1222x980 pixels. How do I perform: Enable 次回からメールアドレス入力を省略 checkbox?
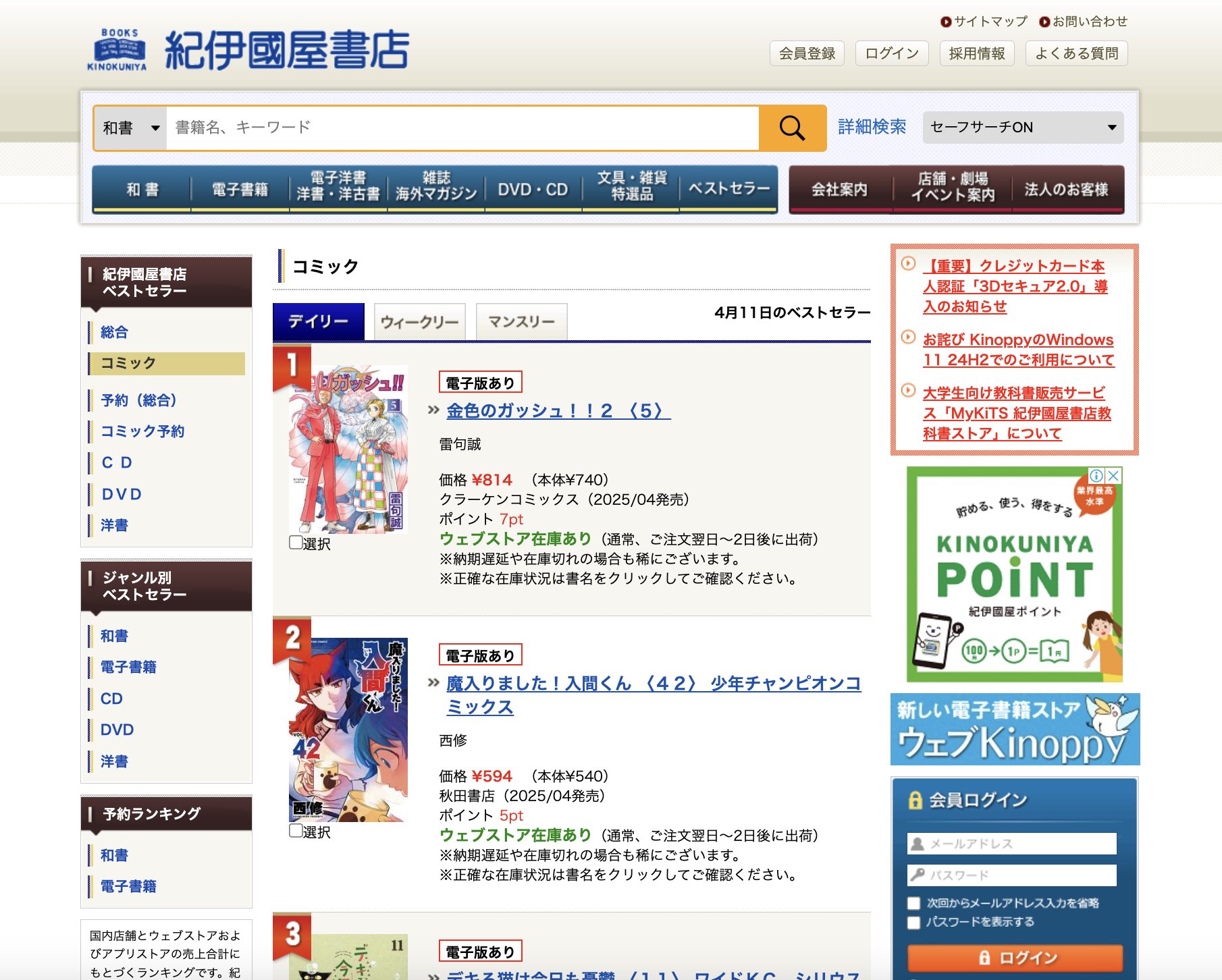pos(914,903)
